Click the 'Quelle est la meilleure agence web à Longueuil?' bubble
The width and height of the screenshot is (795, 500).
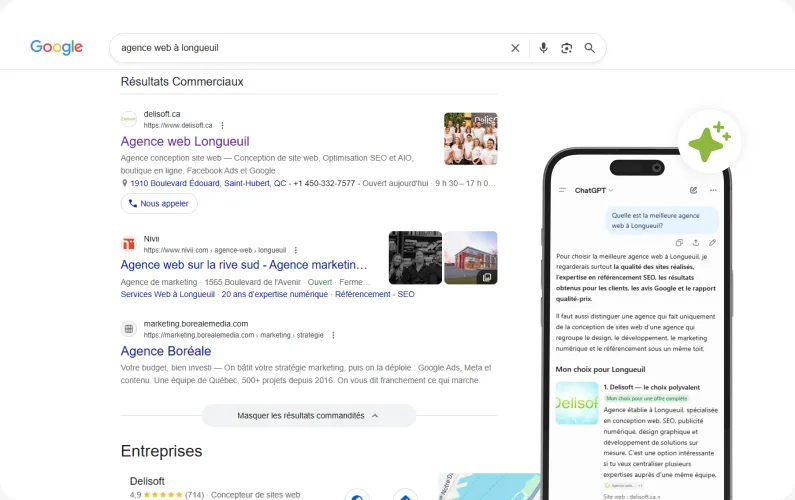662,221
